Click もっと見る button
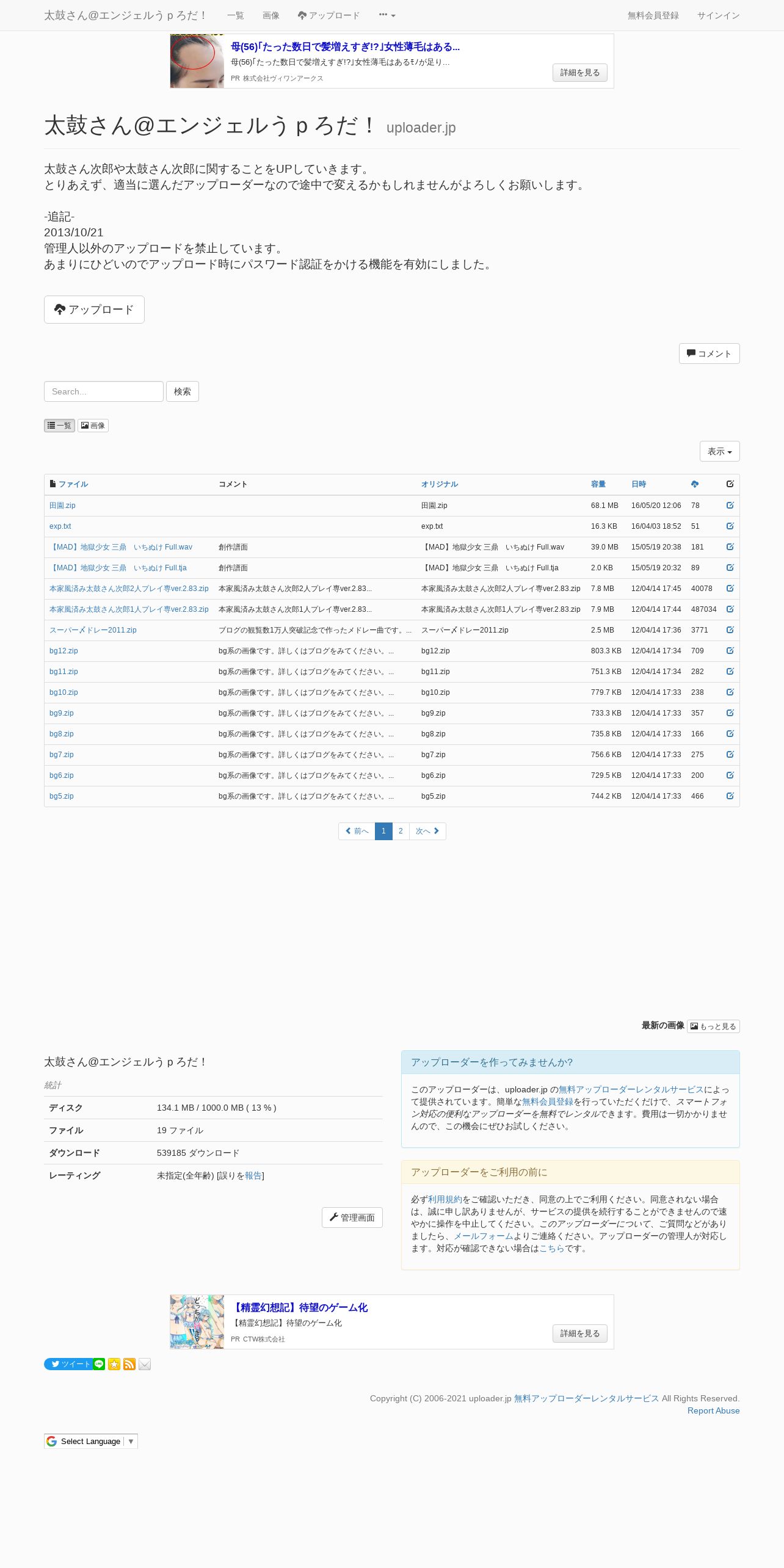This screenshot has height=1568, width=784. tap(713, 1026)
